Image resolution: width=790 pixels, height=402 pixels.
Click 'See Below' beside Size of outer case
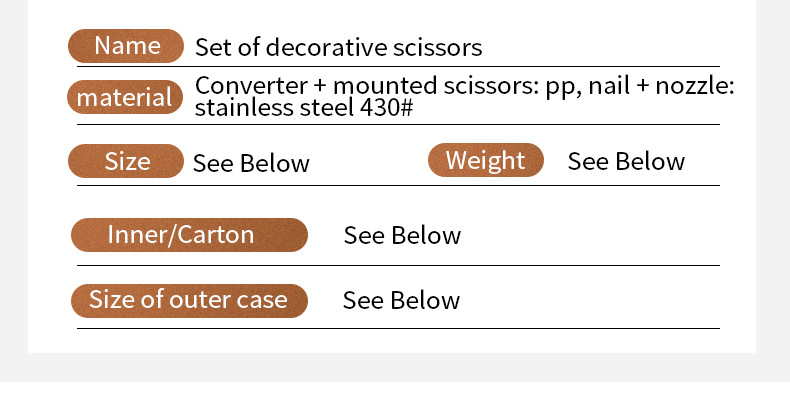[401, 300]
